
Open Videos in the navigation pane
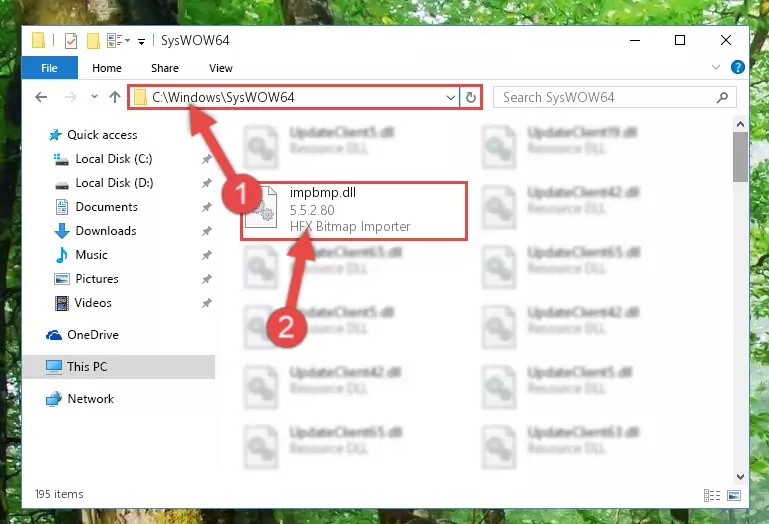pyautogui.click(x=93, y=303)
